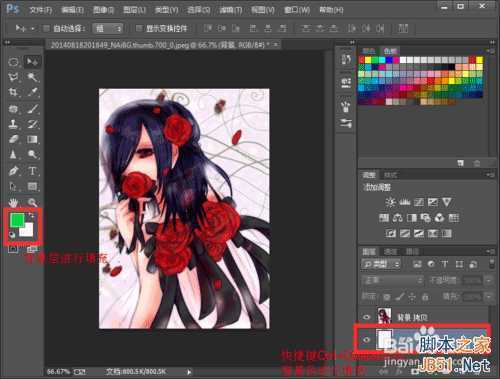Open the layer filter type dropdown
The image size is (500, 379).
click(381, 264)
